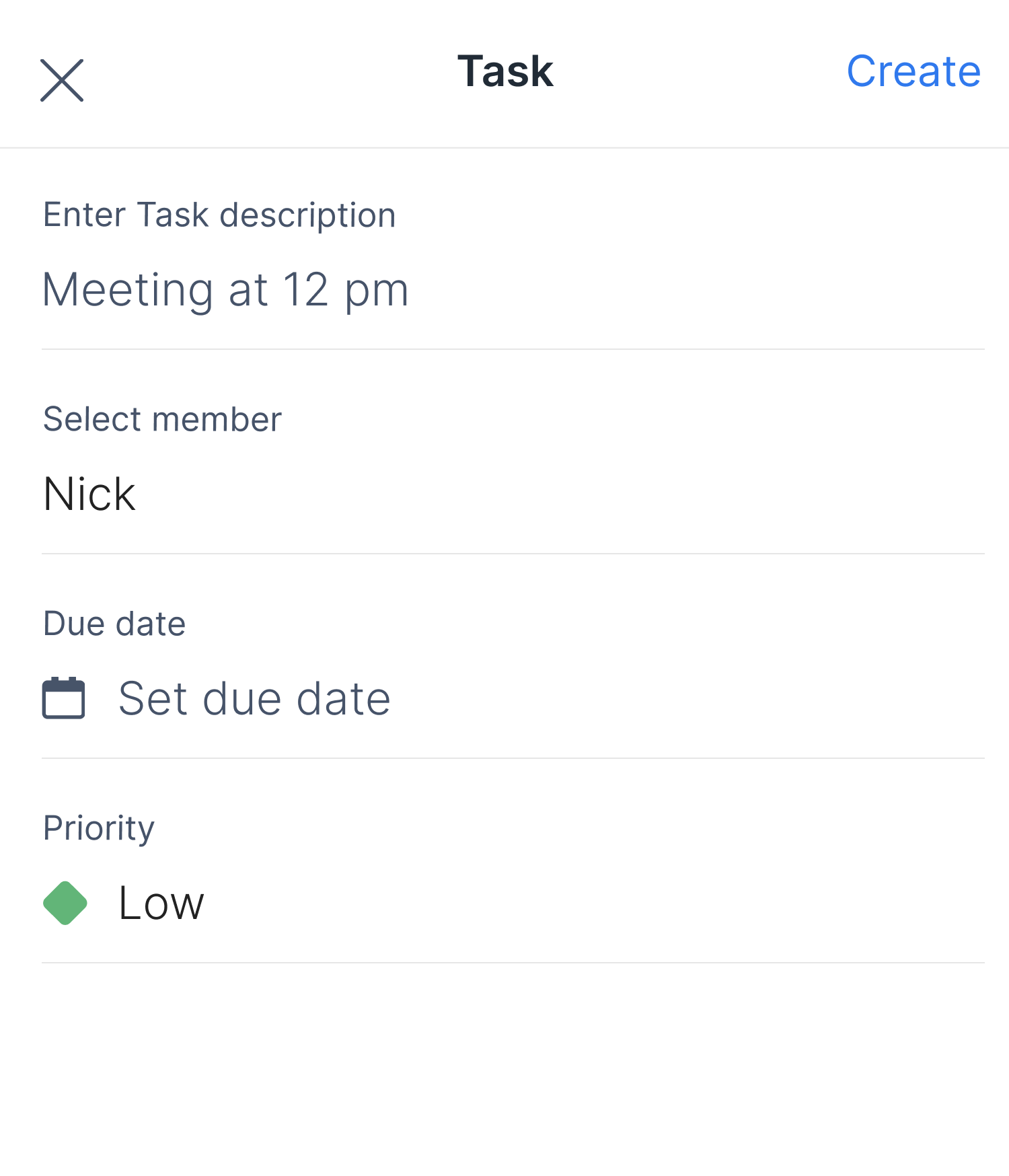Open the member selector showing Nick

89,494
